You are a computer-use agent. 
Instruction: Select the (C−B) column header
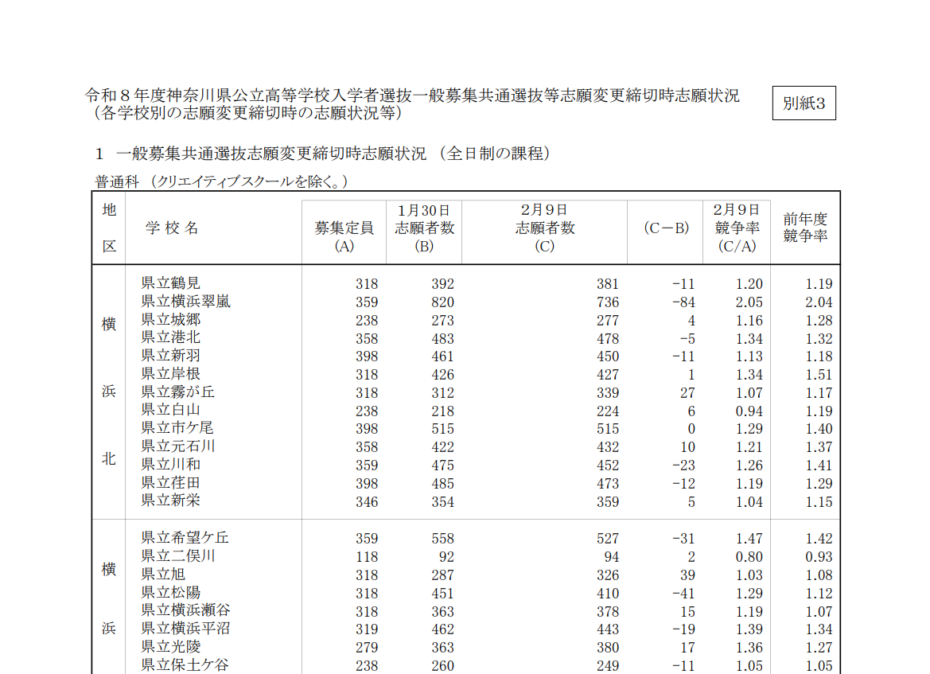tap(665, 228)
